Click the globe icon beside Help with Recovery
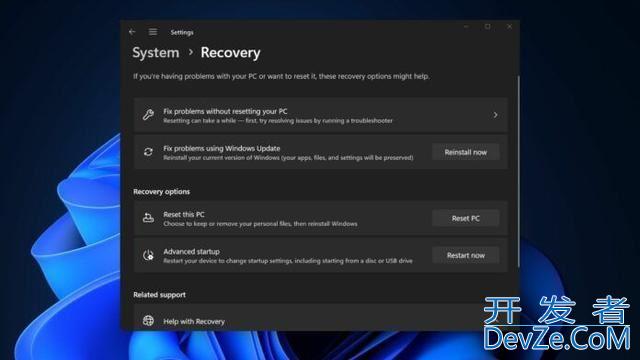Image resolution: width=640 pixels, height=360 pixels. point(148,320)
